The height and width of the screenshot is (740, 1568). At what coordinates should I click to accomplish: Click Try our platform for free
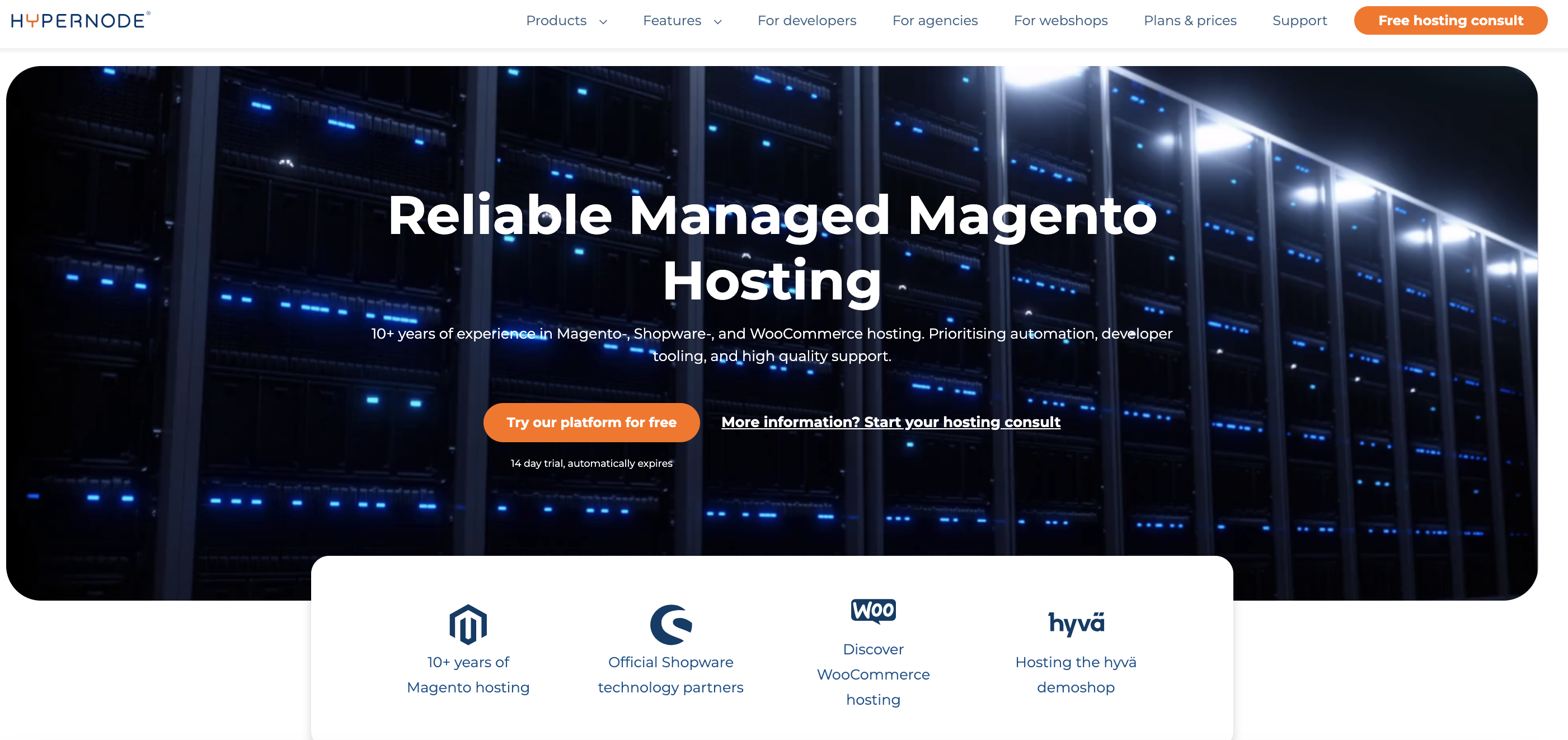pos(591,422)
